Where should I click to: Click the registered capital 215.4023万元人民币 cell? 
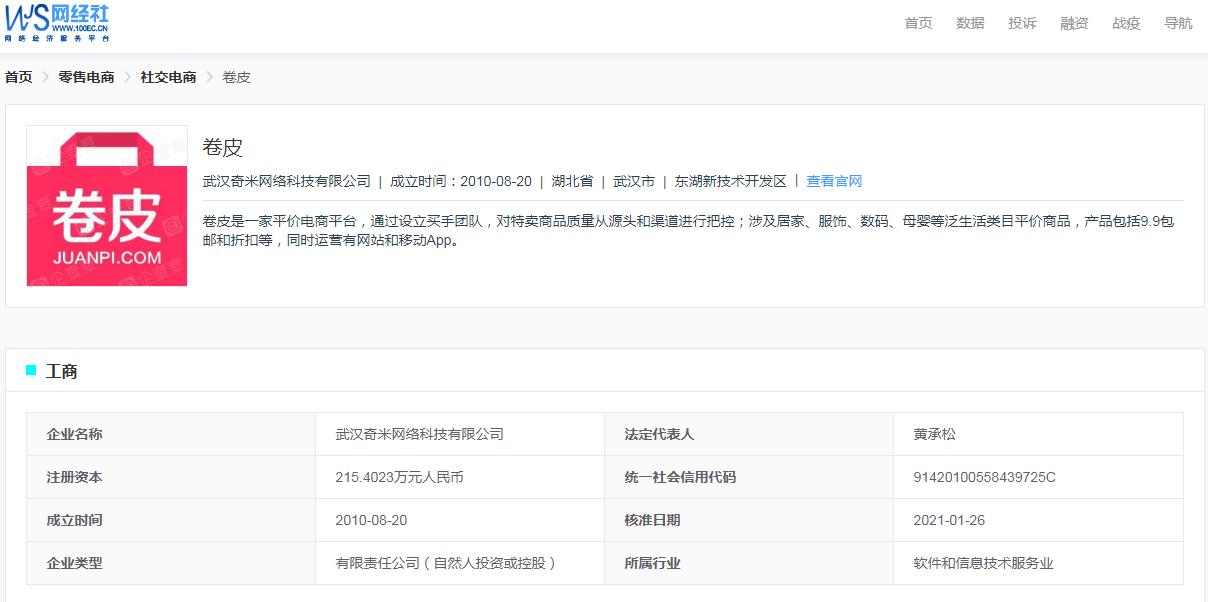(398, 477)
